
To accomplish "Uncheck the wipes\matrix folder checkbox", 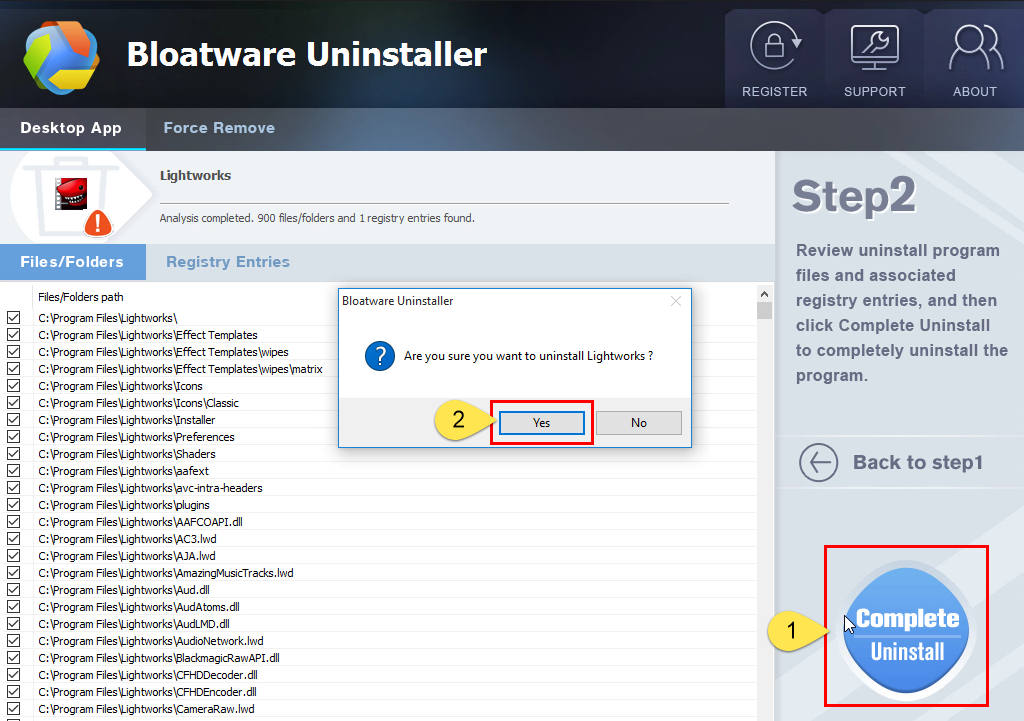I will pos(14,369).
